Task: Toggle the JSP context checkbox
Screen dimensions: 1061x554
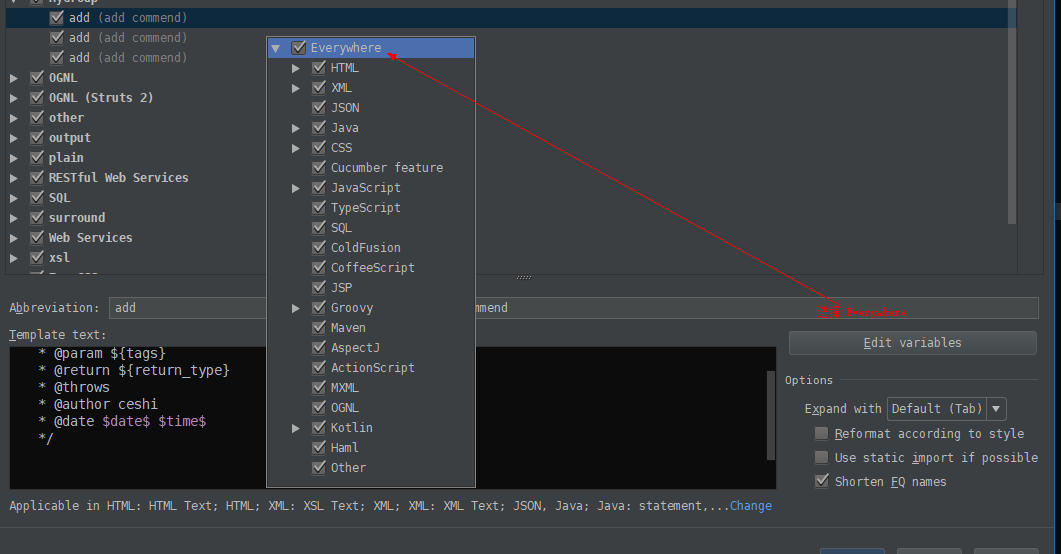Action: [x=319, y=287]
